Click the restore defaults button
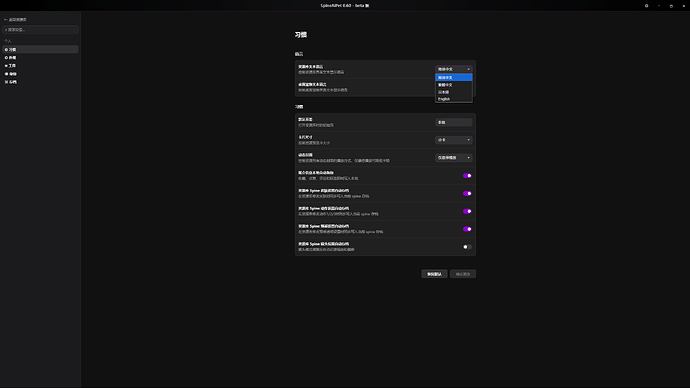 434,274
